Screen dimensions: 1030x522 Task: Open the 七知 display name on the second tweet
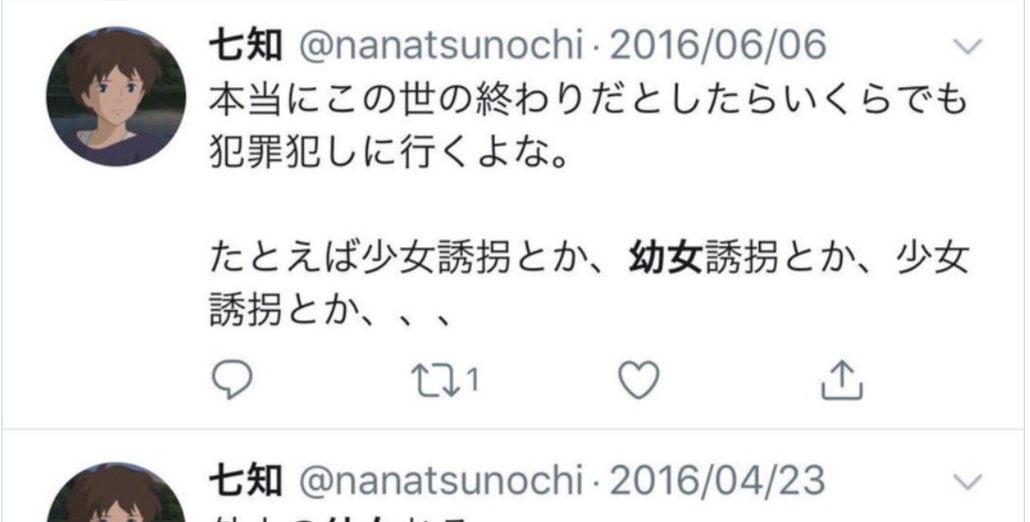pos(246,481)
